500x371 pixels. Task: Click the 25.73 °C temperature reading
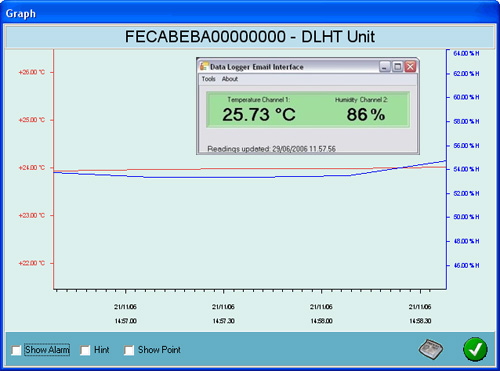click(x=259, y=115)
